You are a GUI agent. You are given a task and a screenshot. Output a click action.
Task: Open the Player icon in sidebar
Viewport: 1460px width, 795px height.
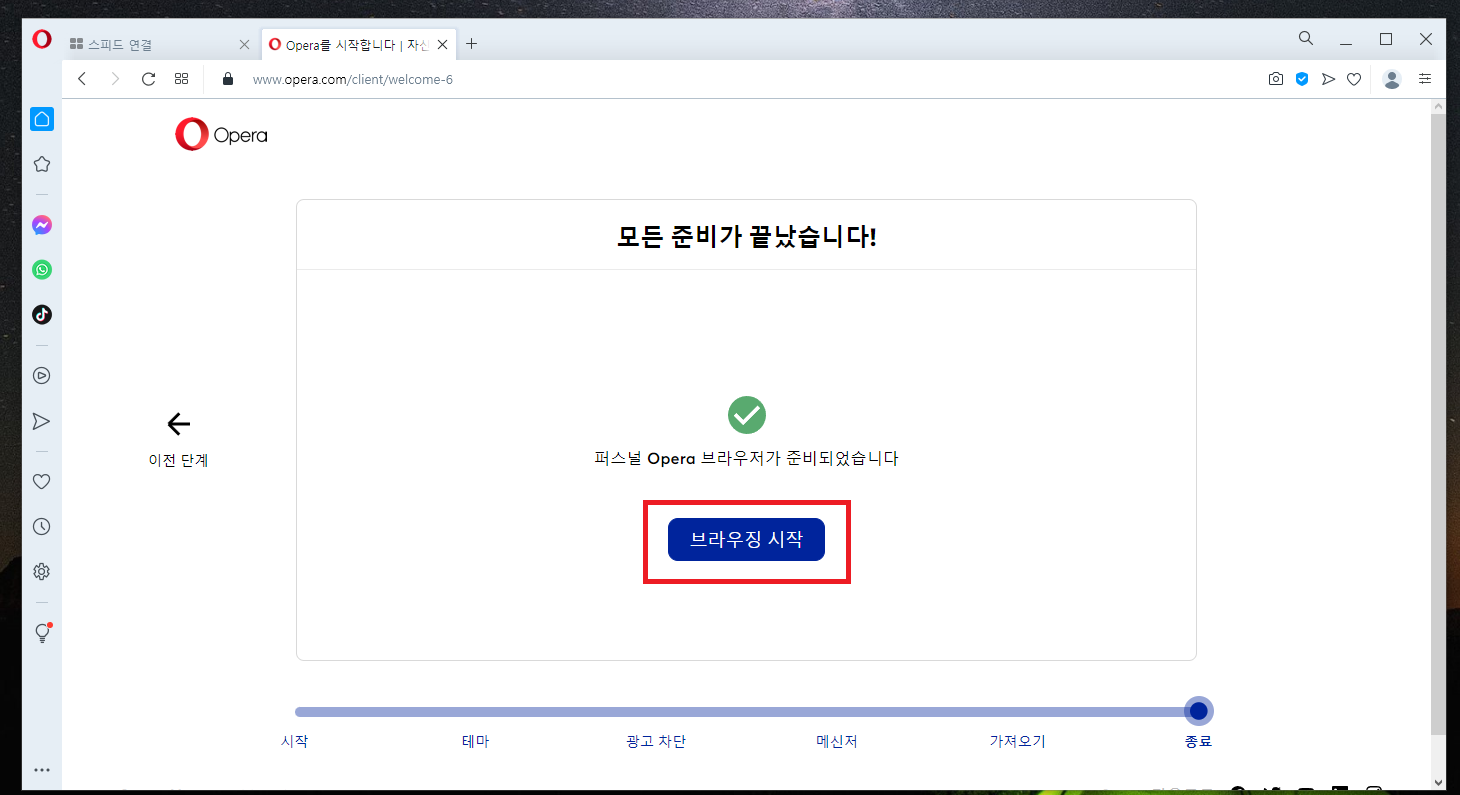pyautogui.click(x=42, y=376)
